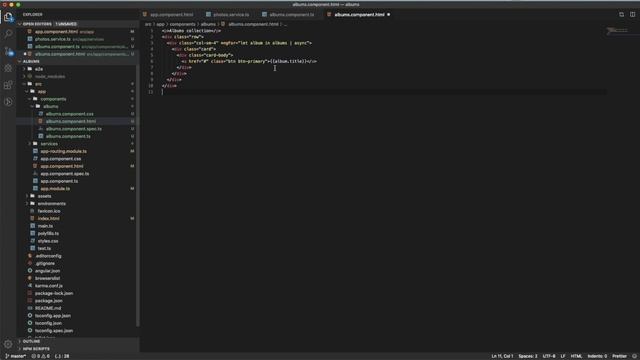Click the file icon of albums.component.css
640x360 pixels.
pyautogui.click(x=41, y=114)
